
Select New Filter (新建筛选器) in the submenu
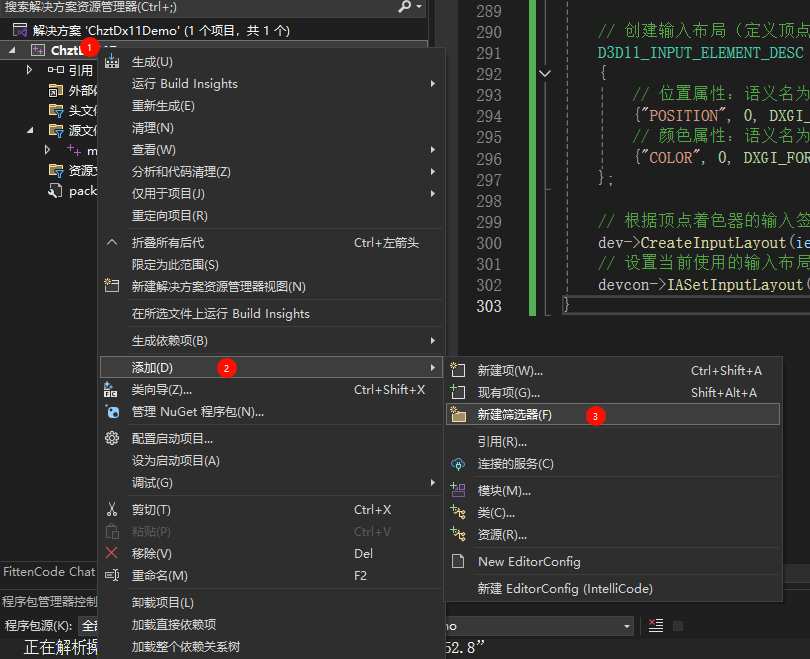coord(514,414)
